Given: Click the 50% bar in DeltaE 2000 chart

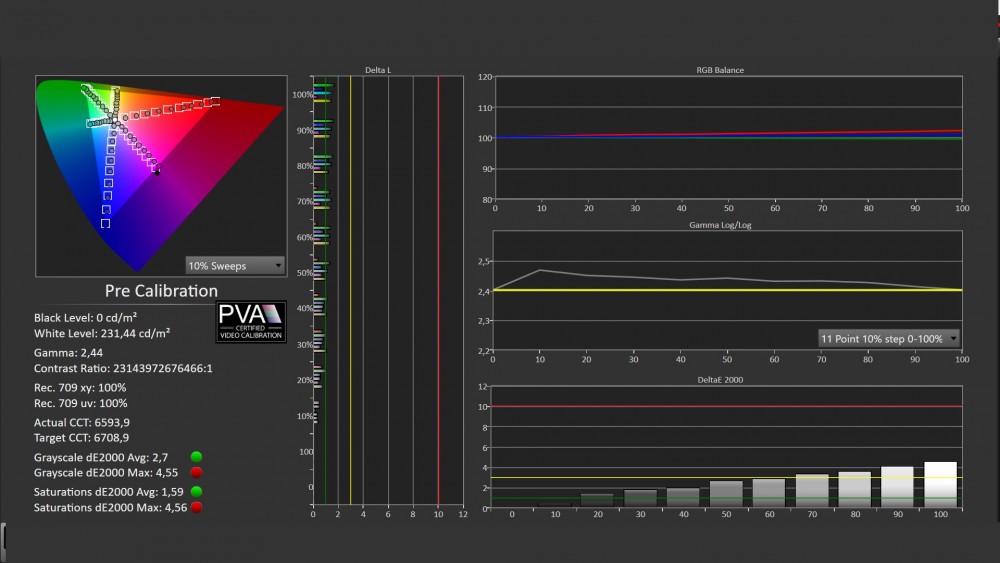Looking at the screenshot, I should click(x=726, y=494).
